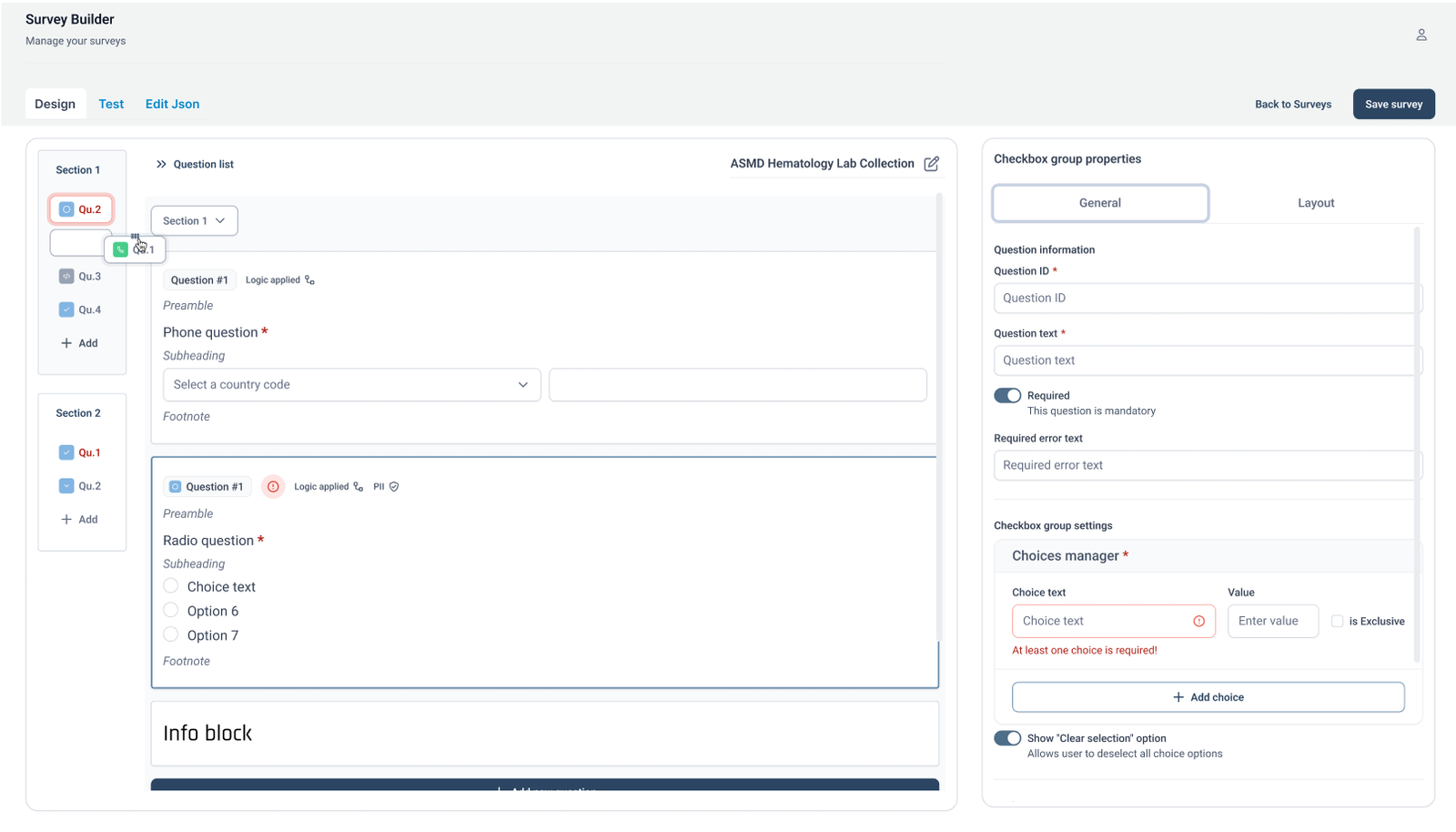Select Qu.3 code icon in Section 1
1456x832 pixels.
coord(66,276)
